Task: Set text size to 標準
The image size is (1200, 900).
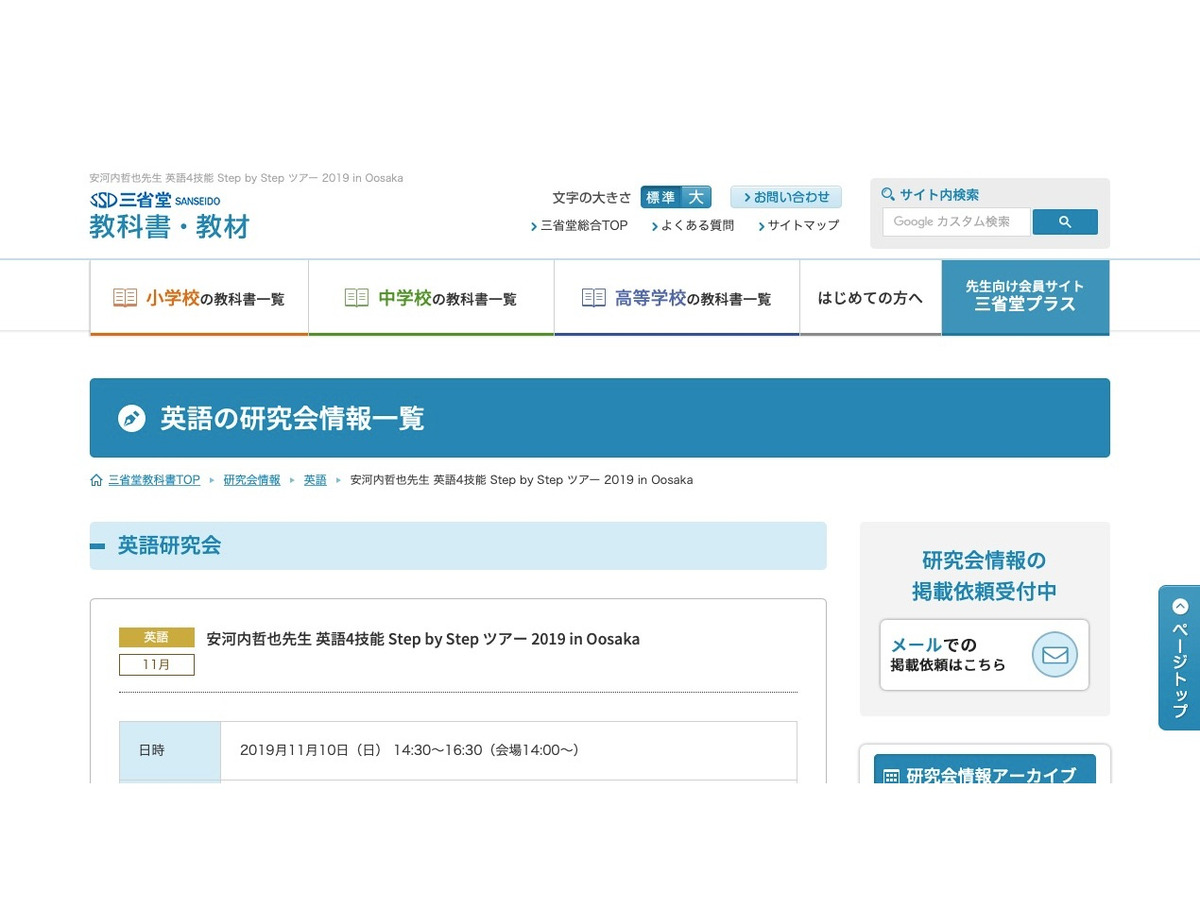Action: (660, 197)
